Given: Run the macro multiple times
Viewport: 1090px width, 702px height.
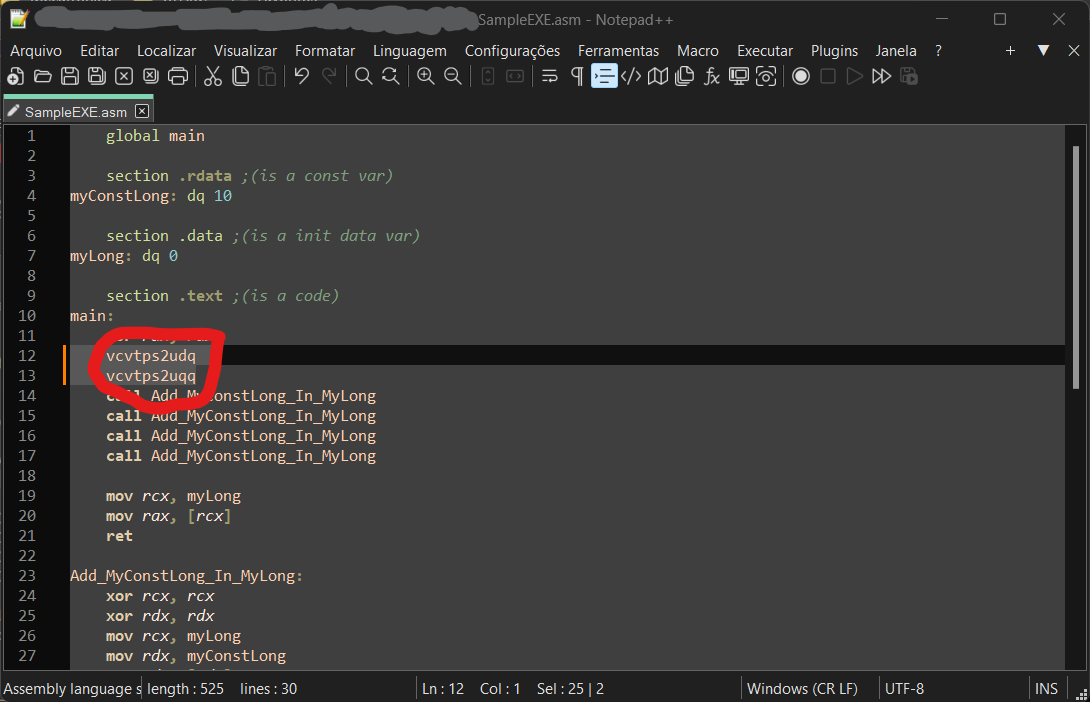Looking at the screenshot, I should click(x=883, y=76).
